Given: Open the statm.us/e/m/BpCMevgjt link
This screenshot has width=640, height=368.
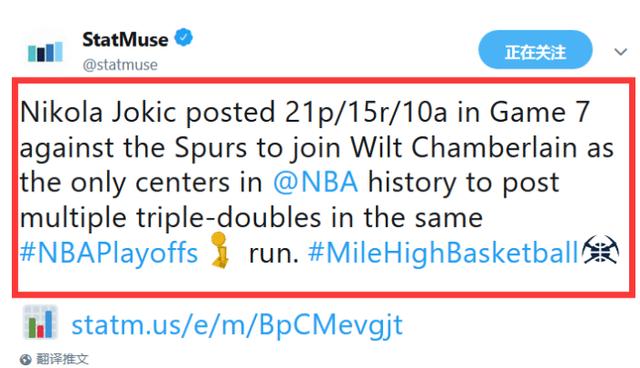Looking at the screenshot, I should click(237, 325).
